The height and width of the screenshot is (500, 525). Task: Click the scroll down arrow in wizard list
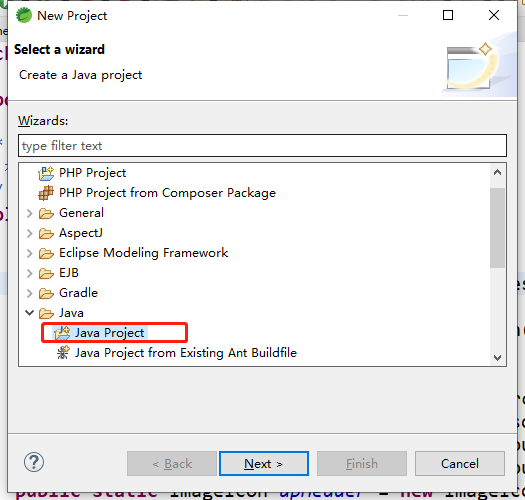[x=498, y=358]
